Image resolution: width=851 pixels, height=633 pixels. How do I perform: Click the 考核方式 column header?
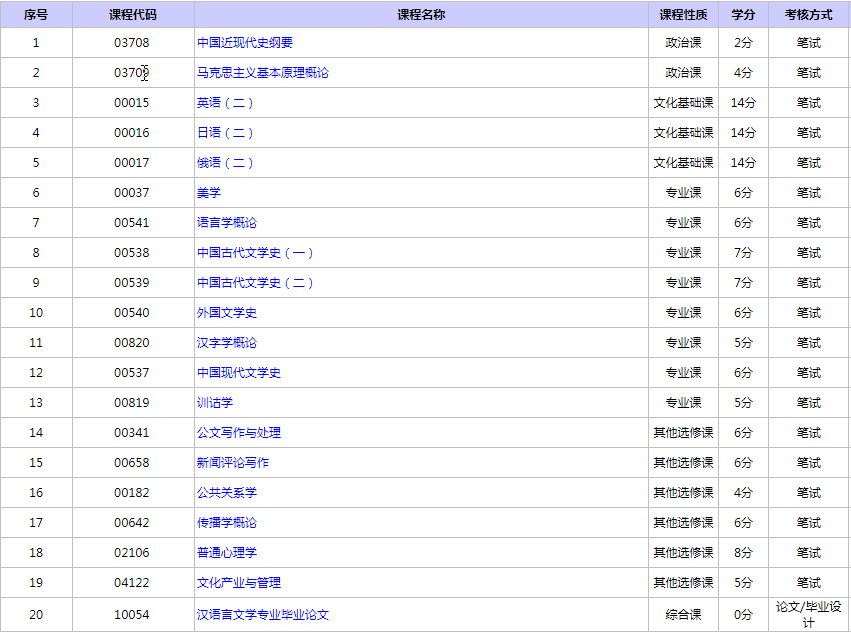coord(808,15)
